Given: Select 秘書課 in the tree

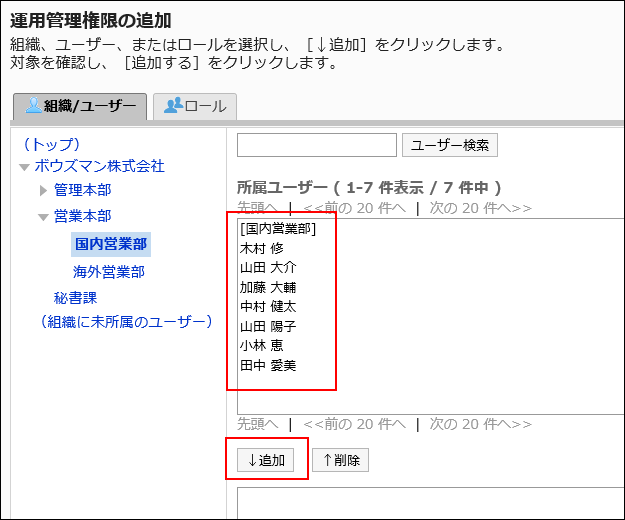Looking at the screenshot, I should pos(75,298).
